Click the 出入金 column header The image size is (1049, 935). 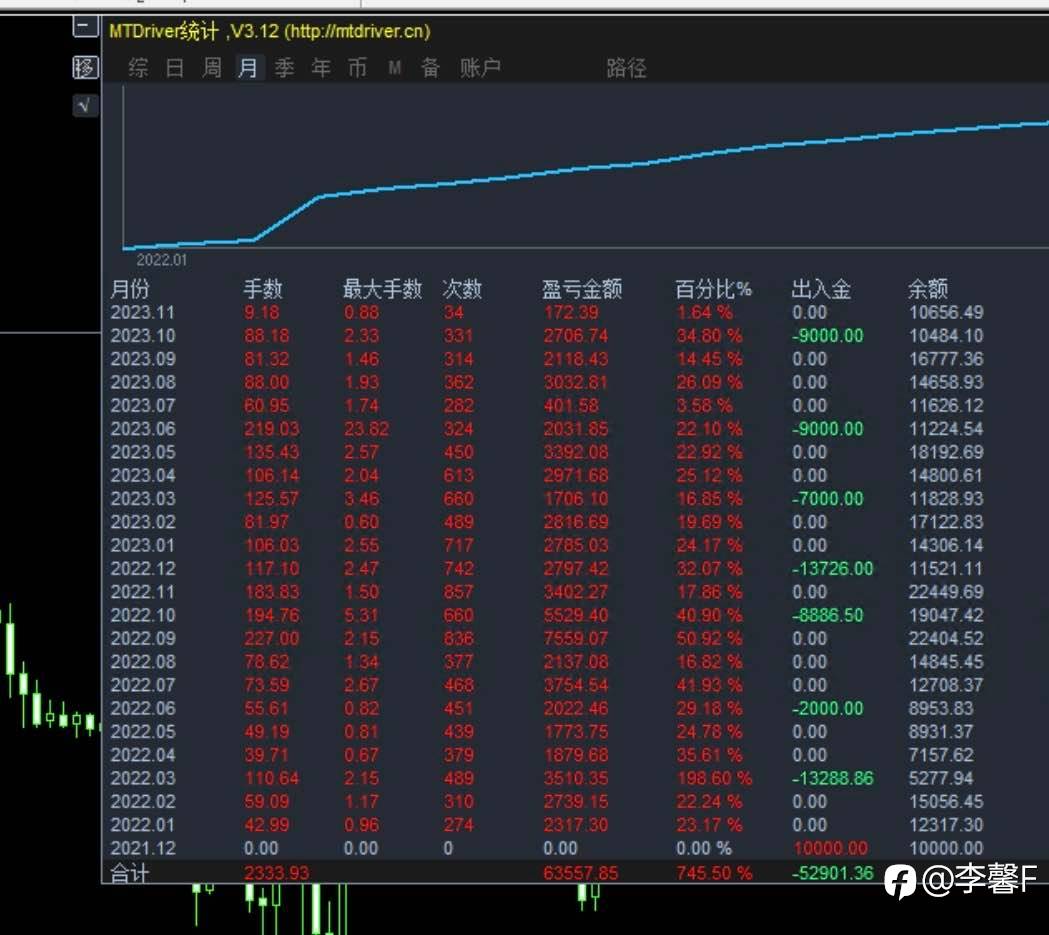click(x=821, y=289)
